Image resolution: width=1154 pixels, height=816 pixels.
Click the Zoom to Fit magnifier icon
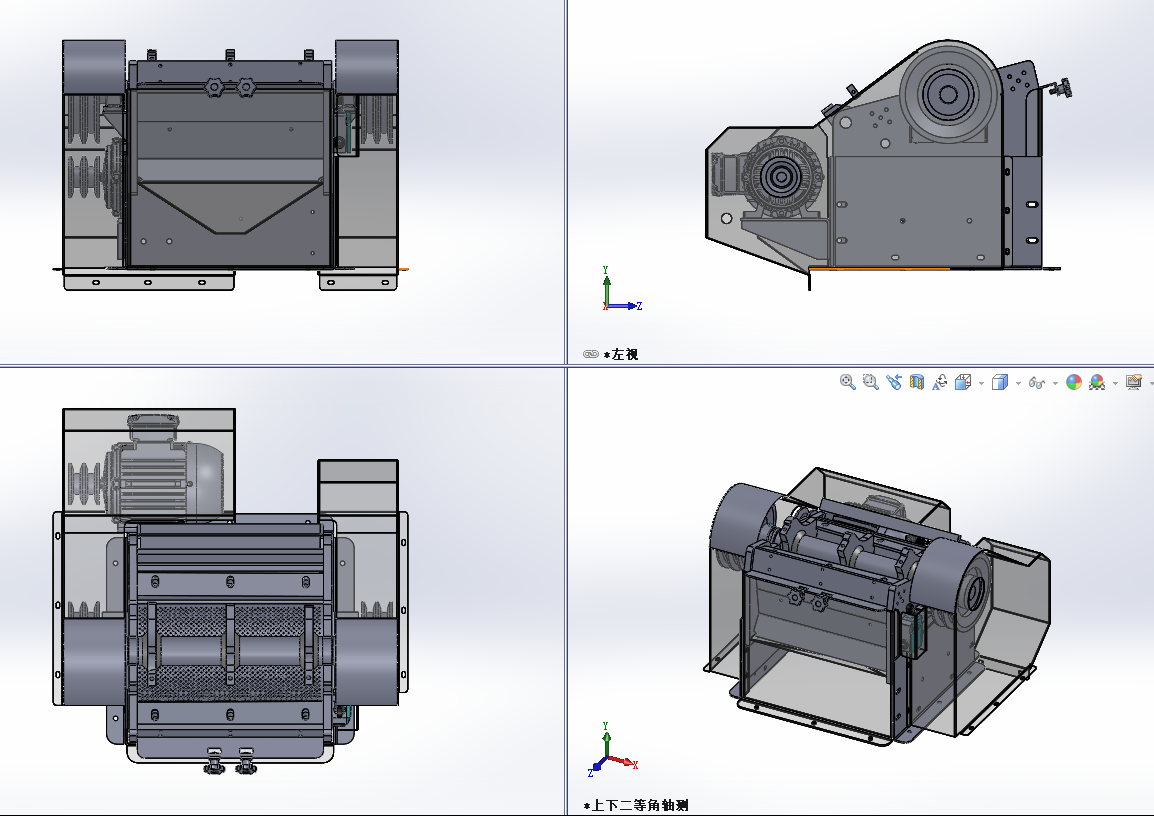coord(847,382)
